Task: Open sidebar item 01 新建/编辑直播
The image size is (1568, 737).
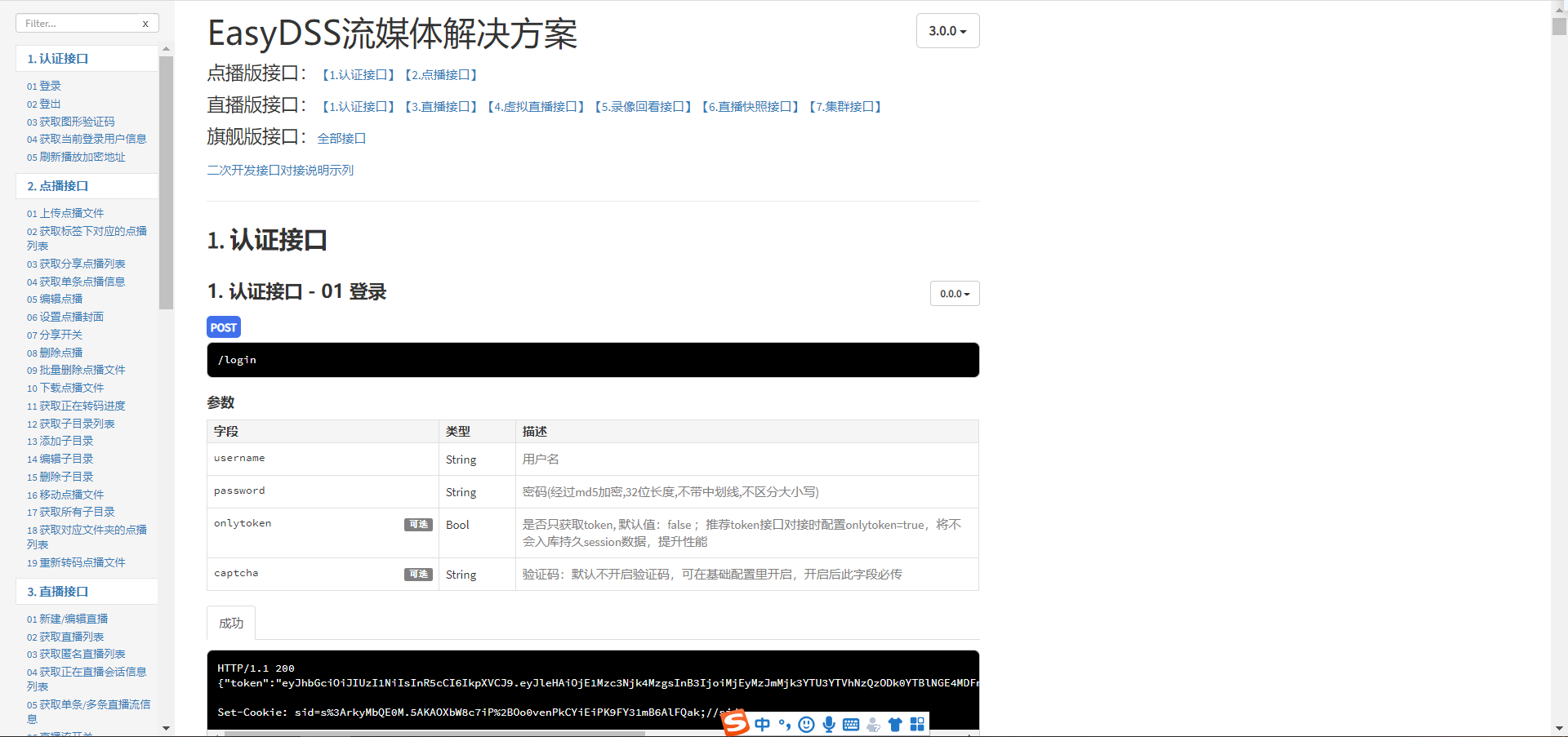Action: (67, 619)
